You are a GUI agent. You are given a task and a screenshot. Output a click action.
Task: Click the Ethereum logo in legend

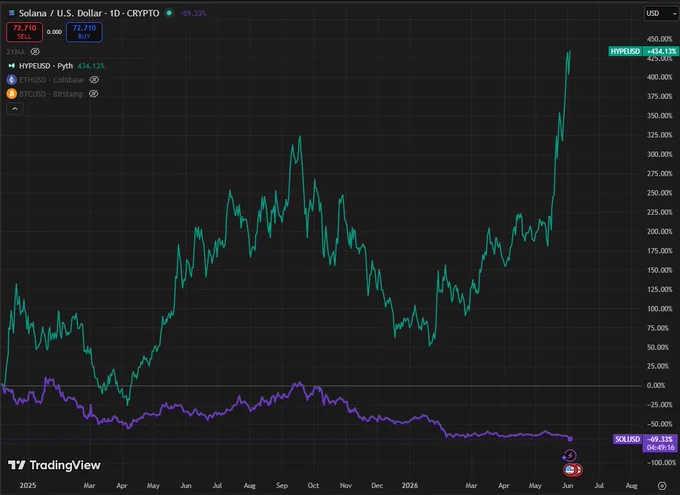click(x=12, y=80)
